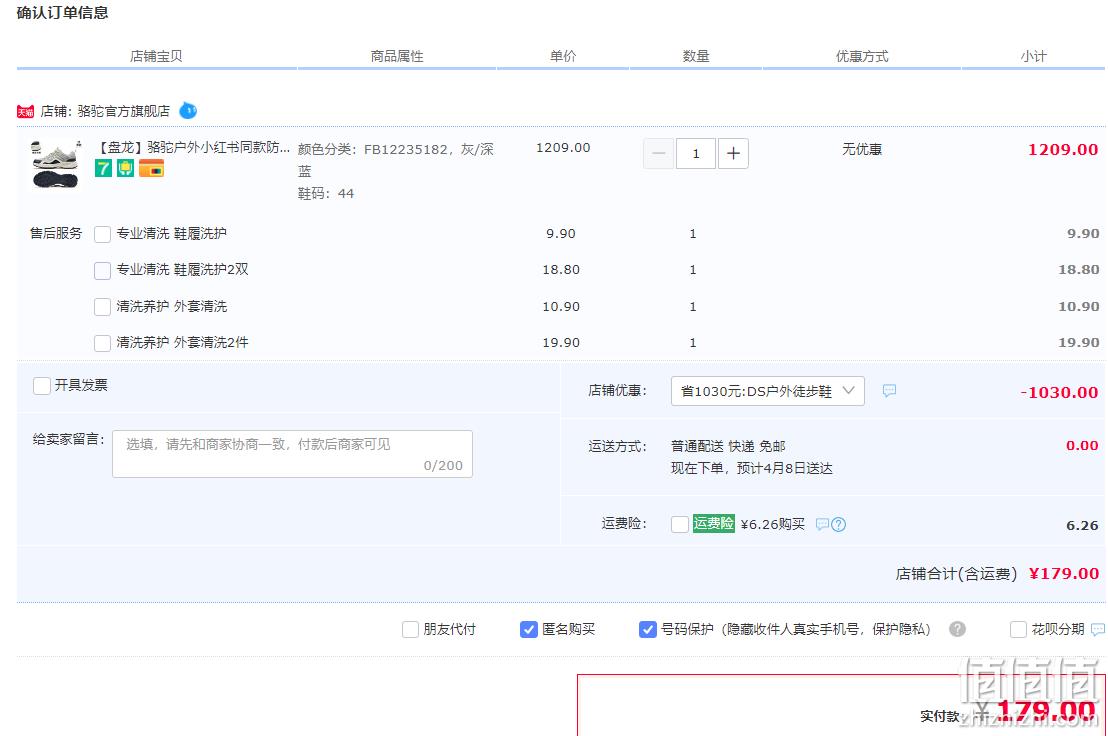Click the 现在下单，预计4月8日送达 delivery estimate
The height and width of the screenshot is (736, 1108).
(752, 468)
